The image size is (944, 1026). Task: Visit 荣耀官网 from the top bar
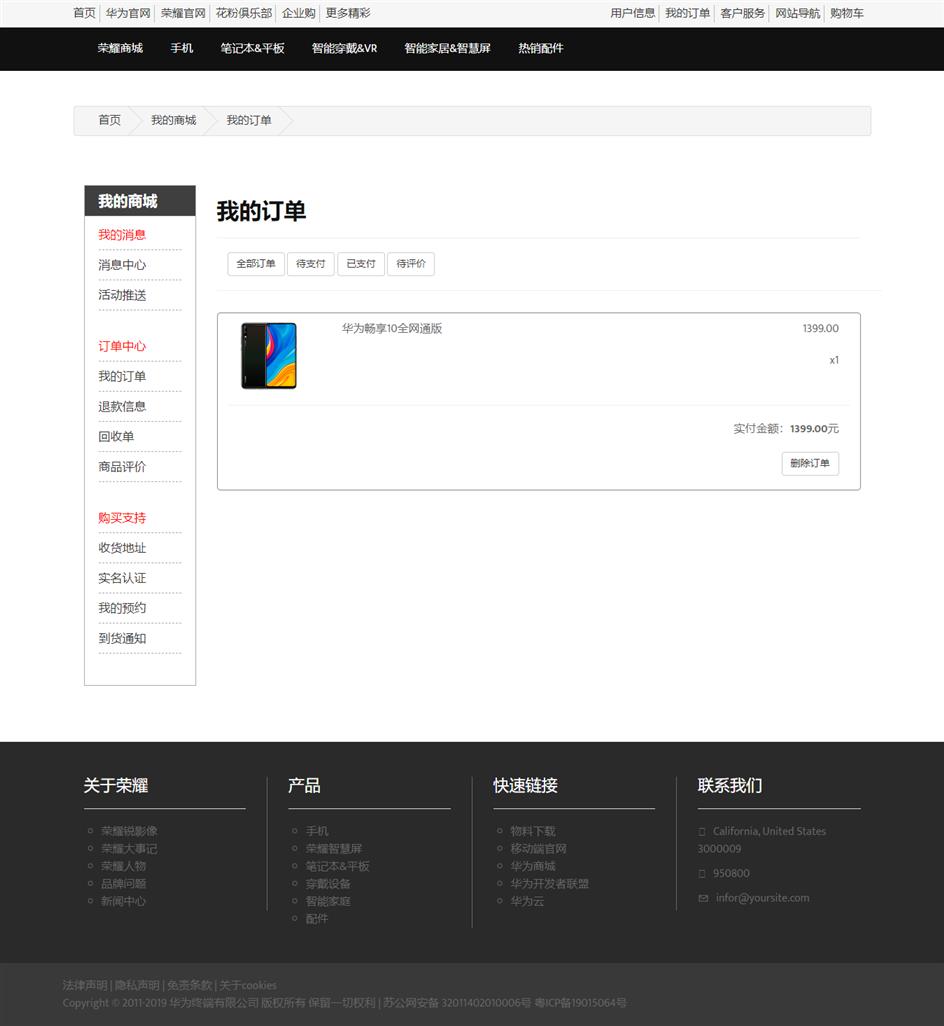click(x=183, y=13)
